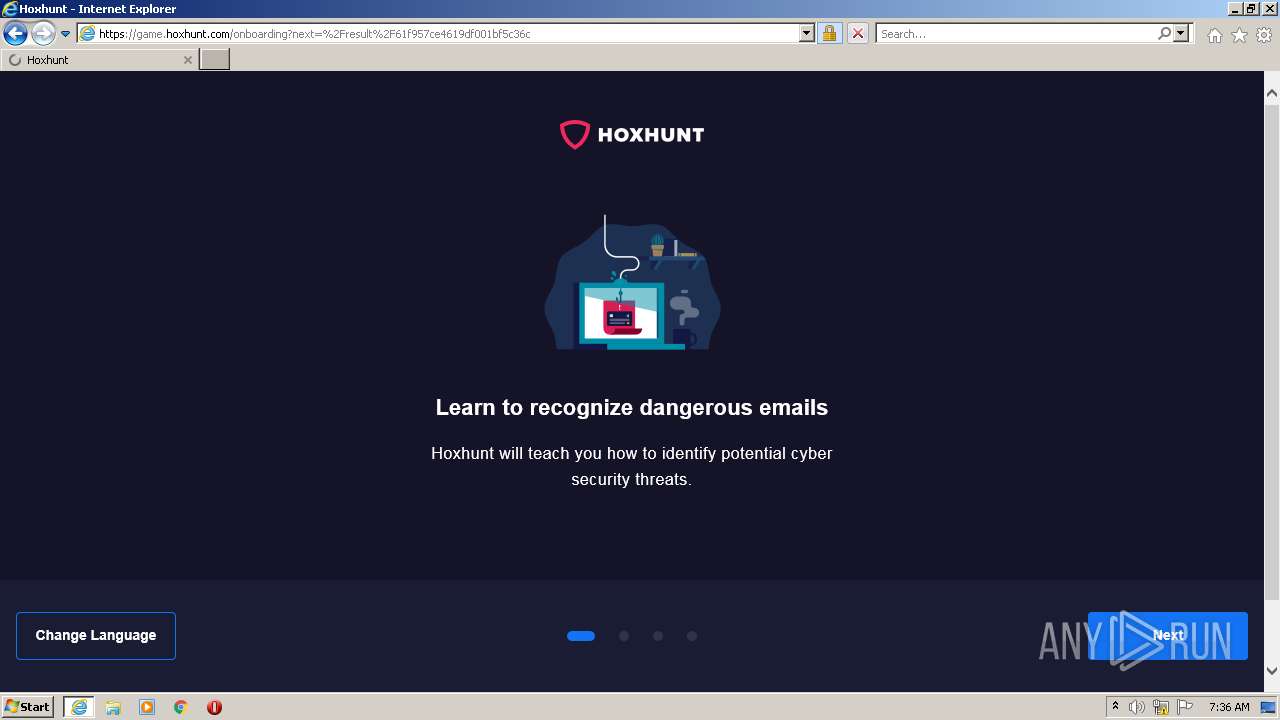This screenshot has height=720, width=1280.
Task: Click the Internet Explorer title bar icon
Action: click(x=10, y=9)
